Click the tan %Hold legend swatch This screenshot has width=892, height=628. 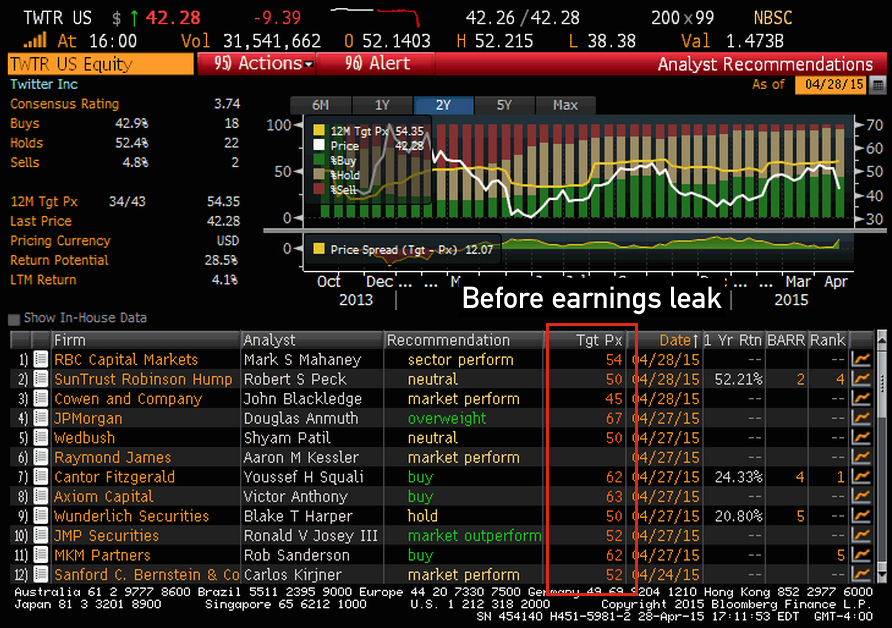319,174
